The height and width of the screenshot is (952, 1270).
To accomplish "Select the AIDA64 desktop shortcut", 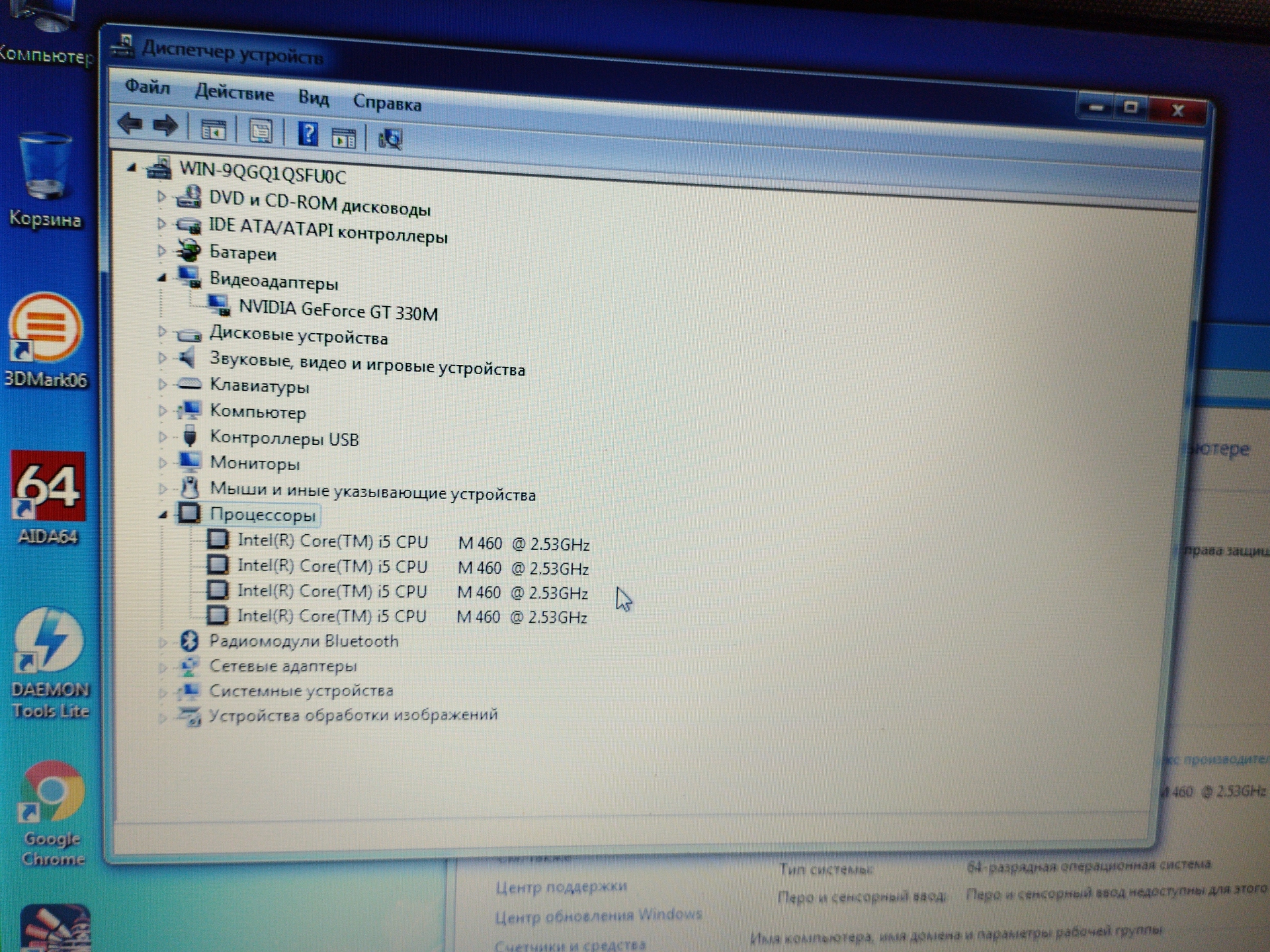I will point(48,498).
